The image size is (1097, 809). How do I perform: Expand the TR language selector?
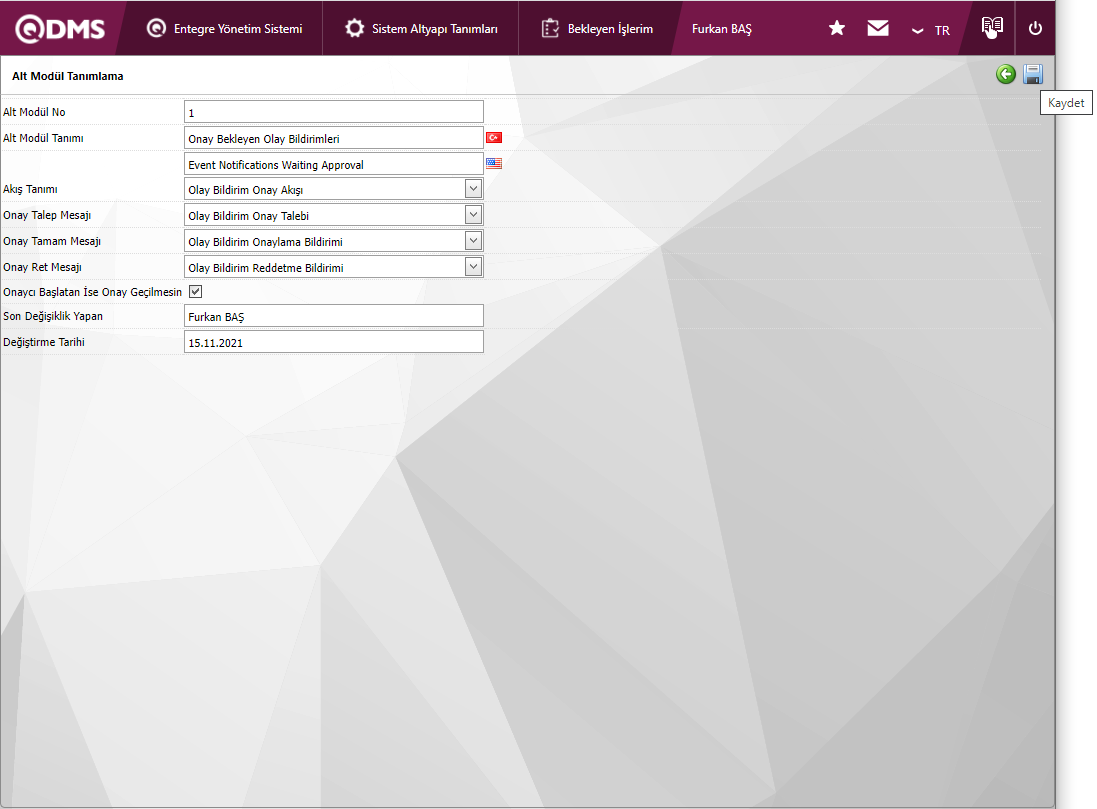(x=930, y=30)
